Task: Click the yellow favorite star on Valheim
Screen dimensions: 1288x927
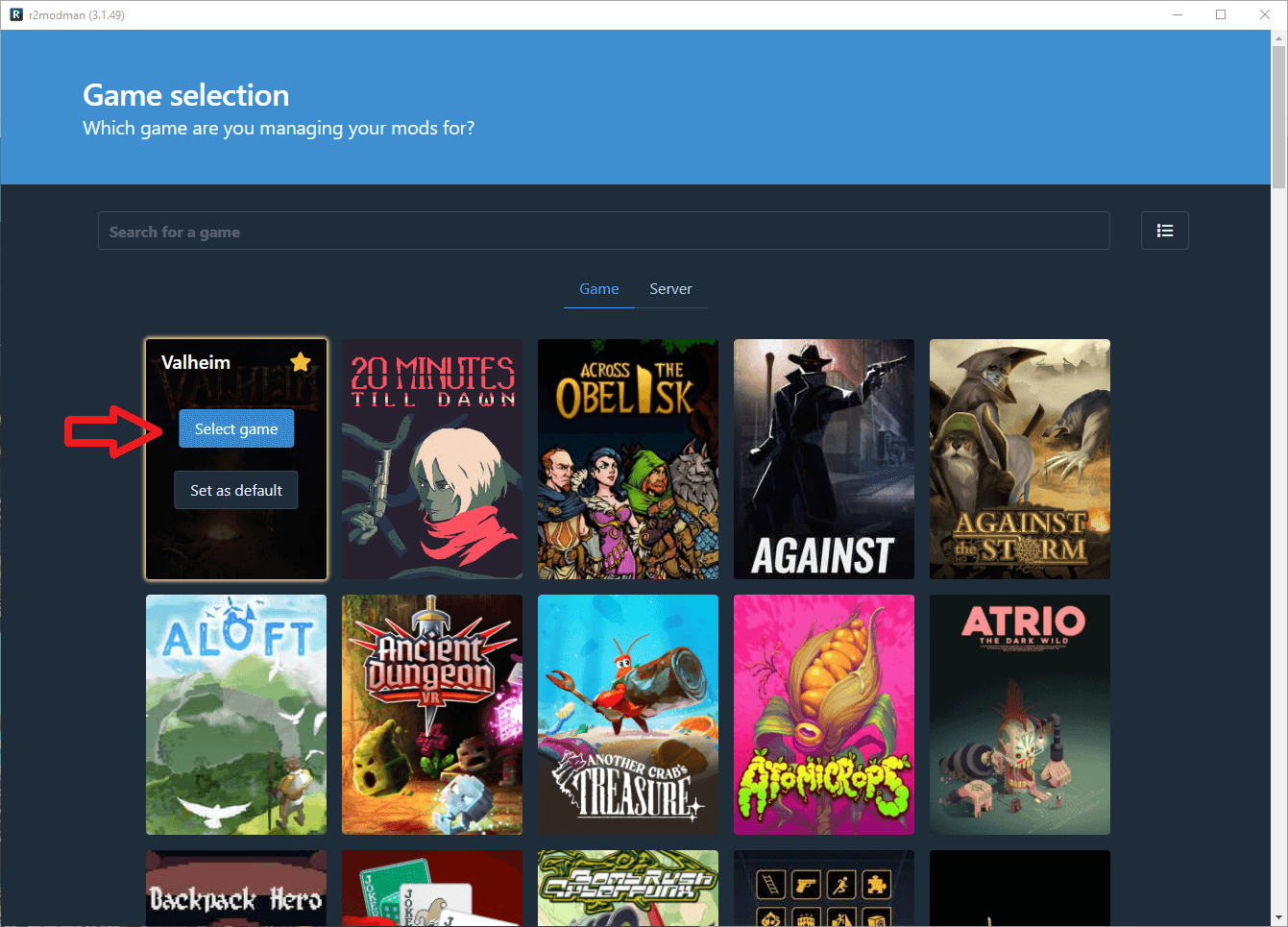Action: point(301,362)
